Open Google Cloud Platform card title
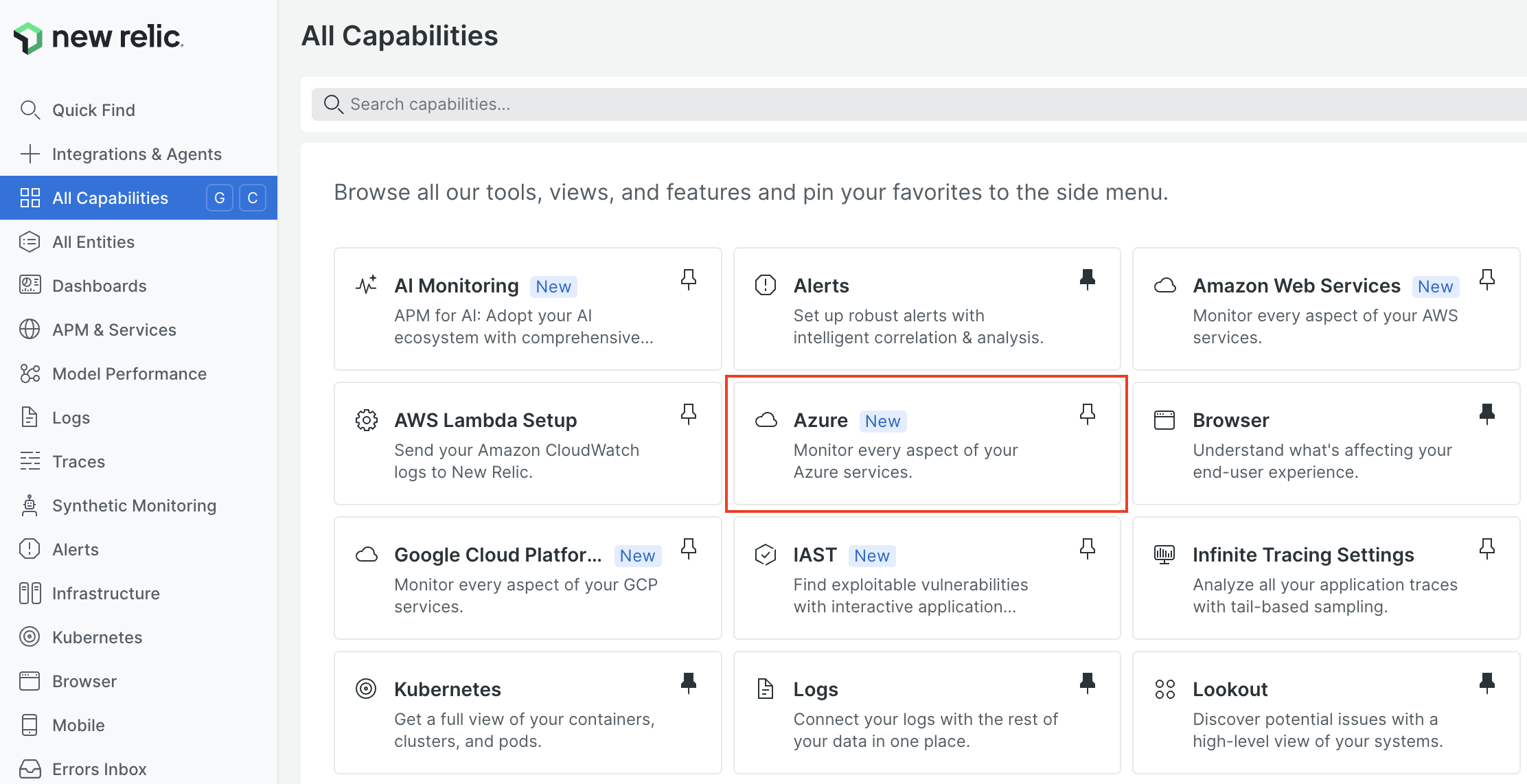The height and width of the screenshot is (784, 1527). click(498, 555)
